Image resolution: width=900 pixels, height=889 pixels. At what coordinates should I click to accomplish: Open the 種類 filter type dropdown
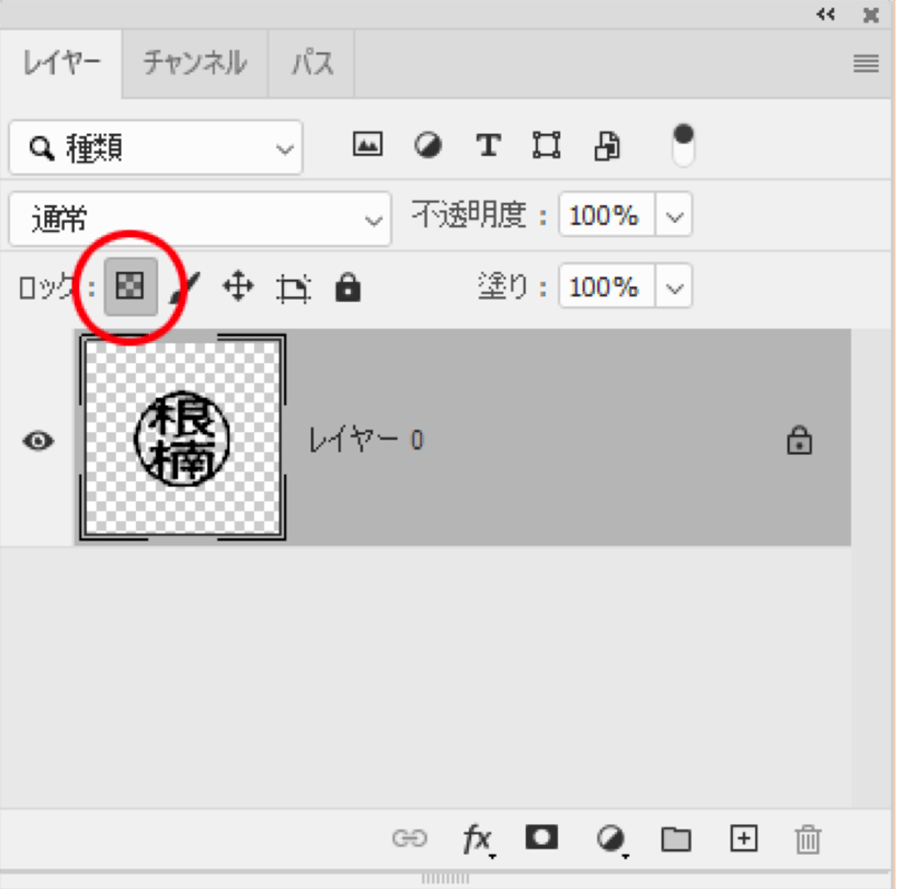click(x=156, y=148)
